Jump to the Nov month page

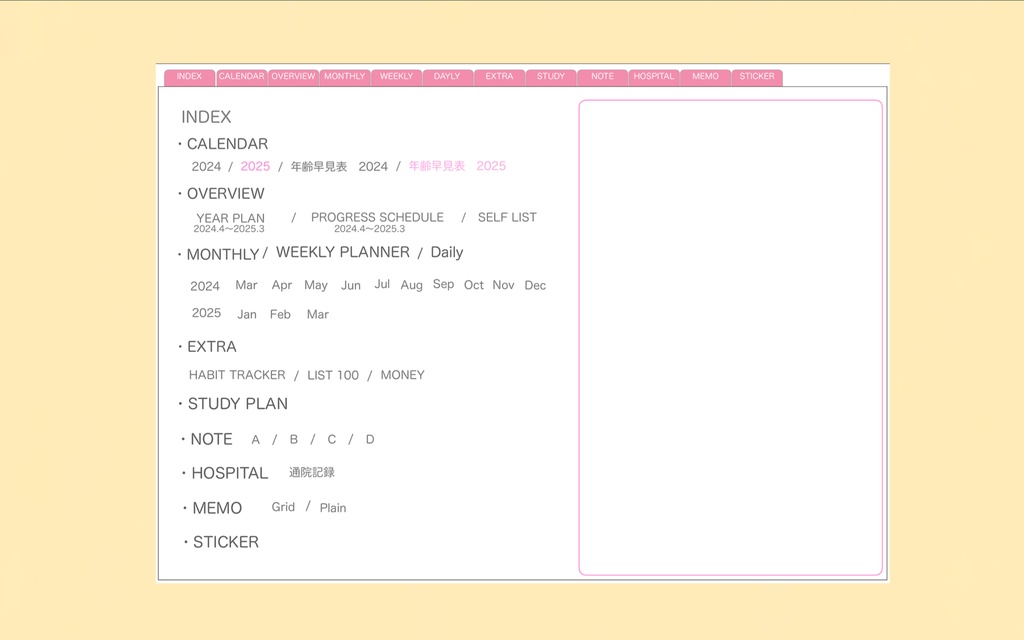point(503,285)
